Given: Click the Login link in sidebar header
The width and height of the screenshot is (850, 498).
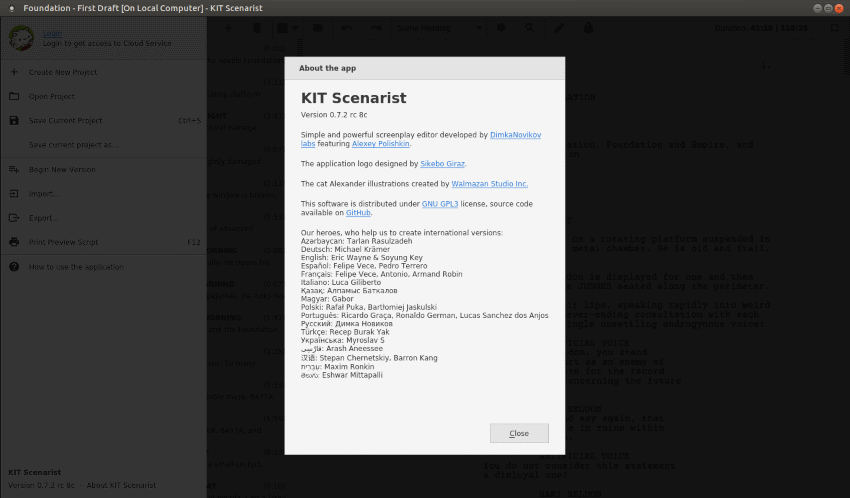Looking at the screenshot, I should point(52,33).
